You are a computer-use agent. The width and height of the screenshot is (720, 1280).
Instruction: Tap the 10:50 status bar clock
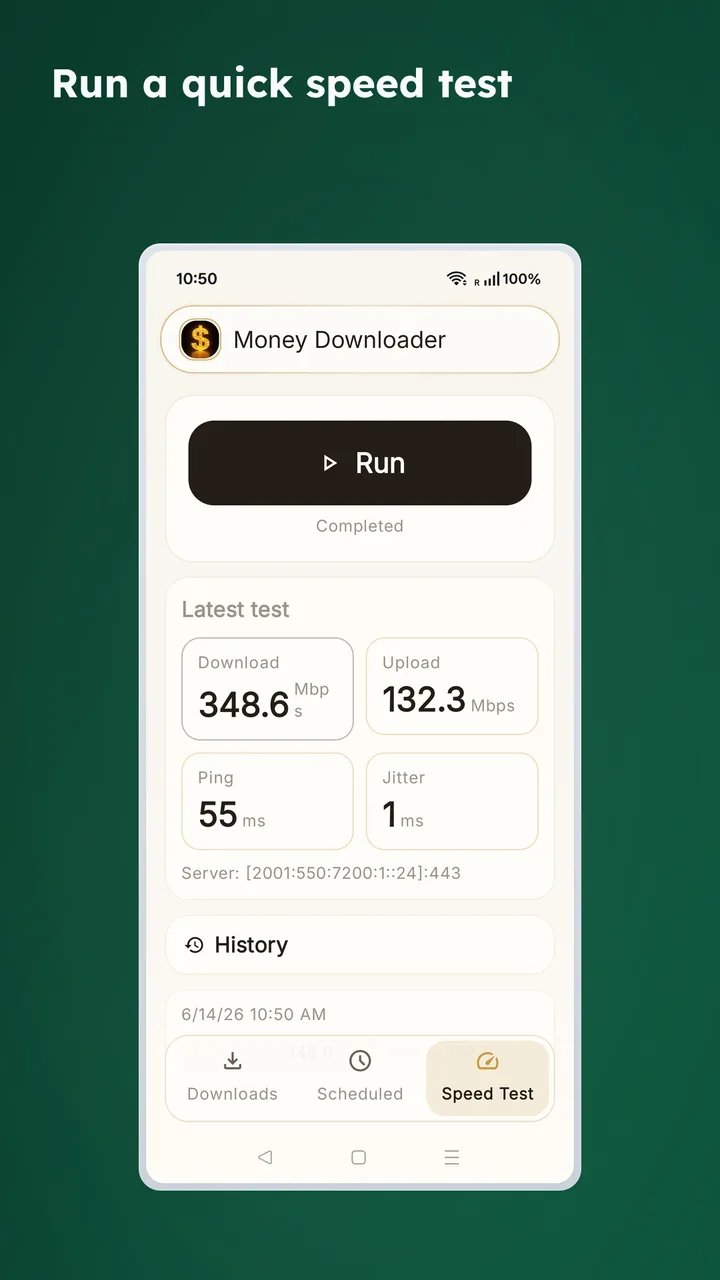pyautogui.click(x=197, y=279)
